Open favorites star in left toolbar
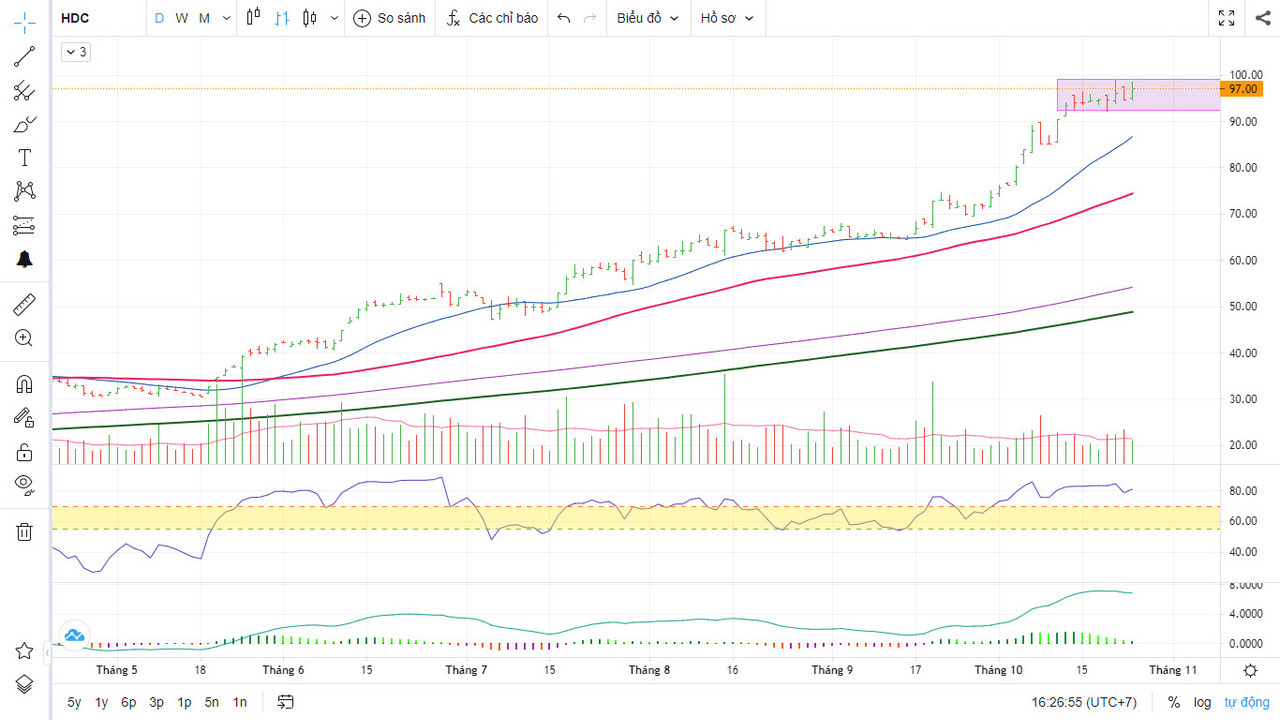 tap(24, 651)
